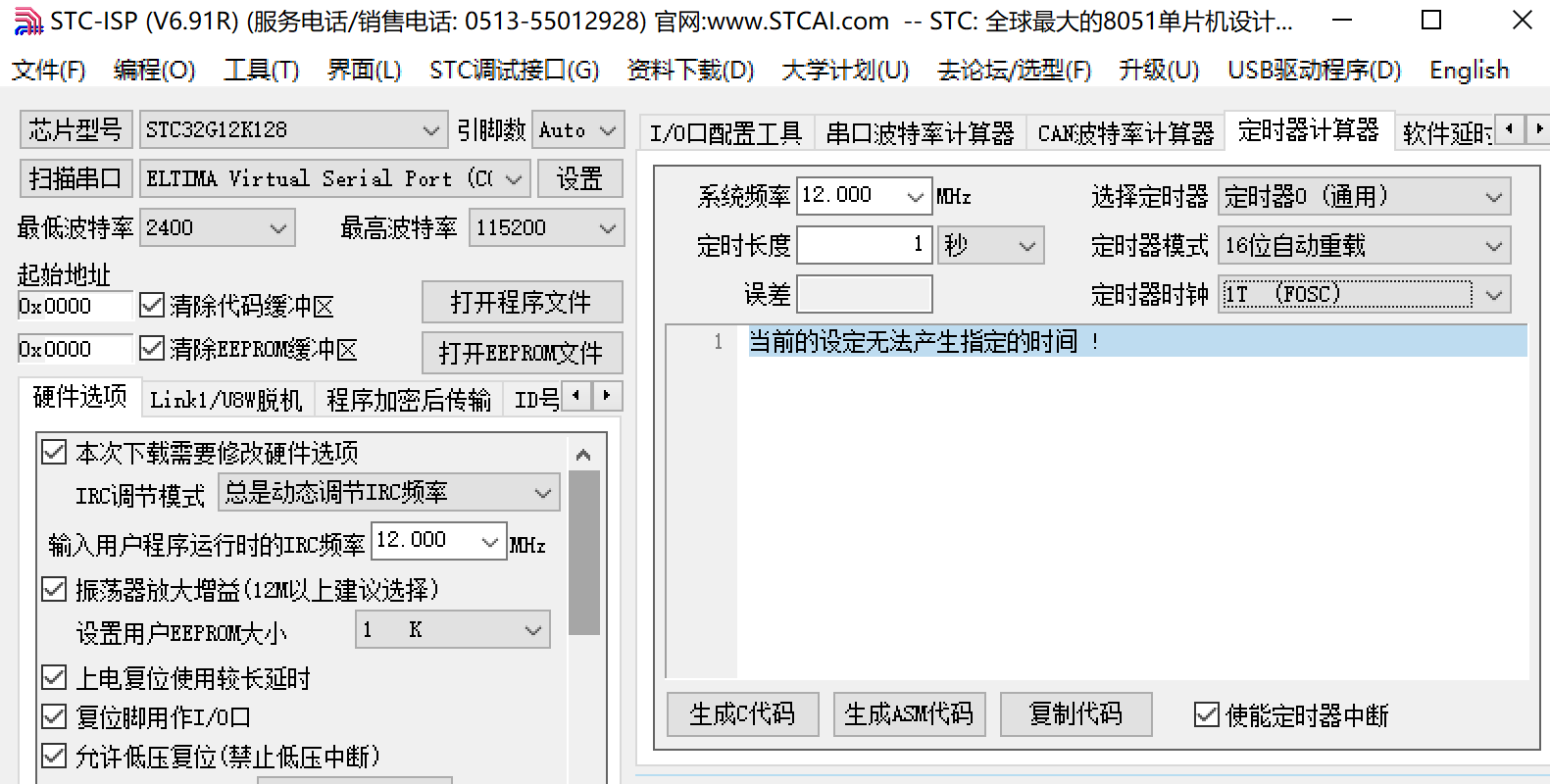Click left tab scroll arrow in right panel
The width and height of the screenshot is (1550, 784).
pyautogui.click(x=1510, y=128)
